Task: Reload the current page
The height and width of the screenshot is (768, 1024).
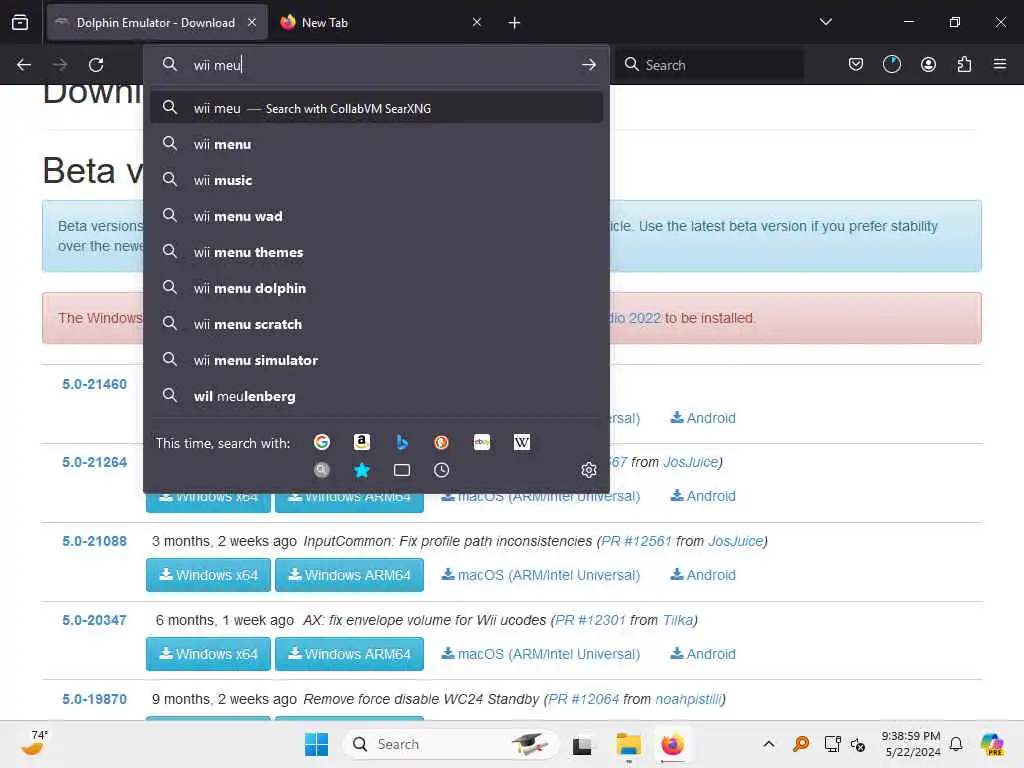Action: 96,65
